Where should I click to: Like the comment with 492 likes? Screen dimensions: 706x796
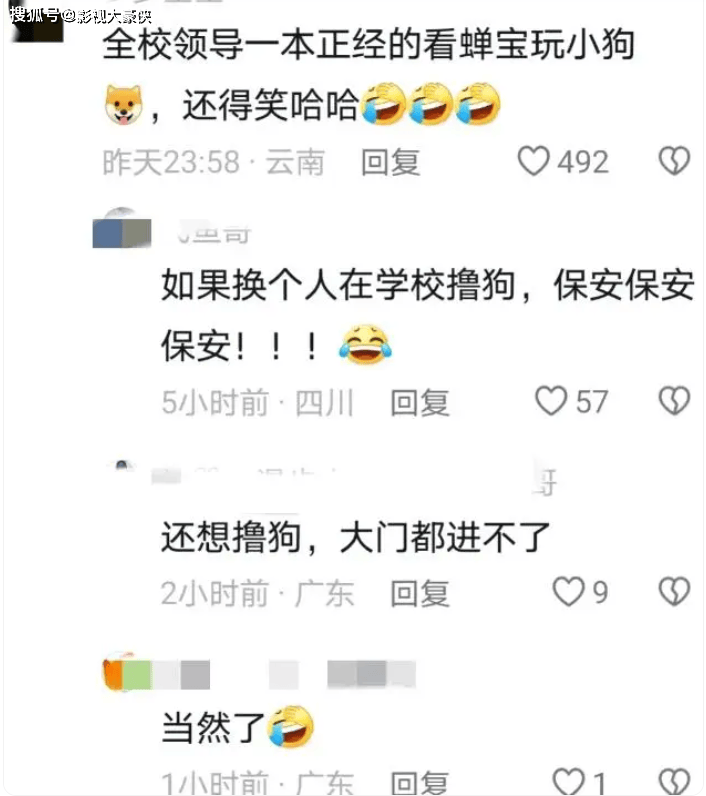click(533, 161)
